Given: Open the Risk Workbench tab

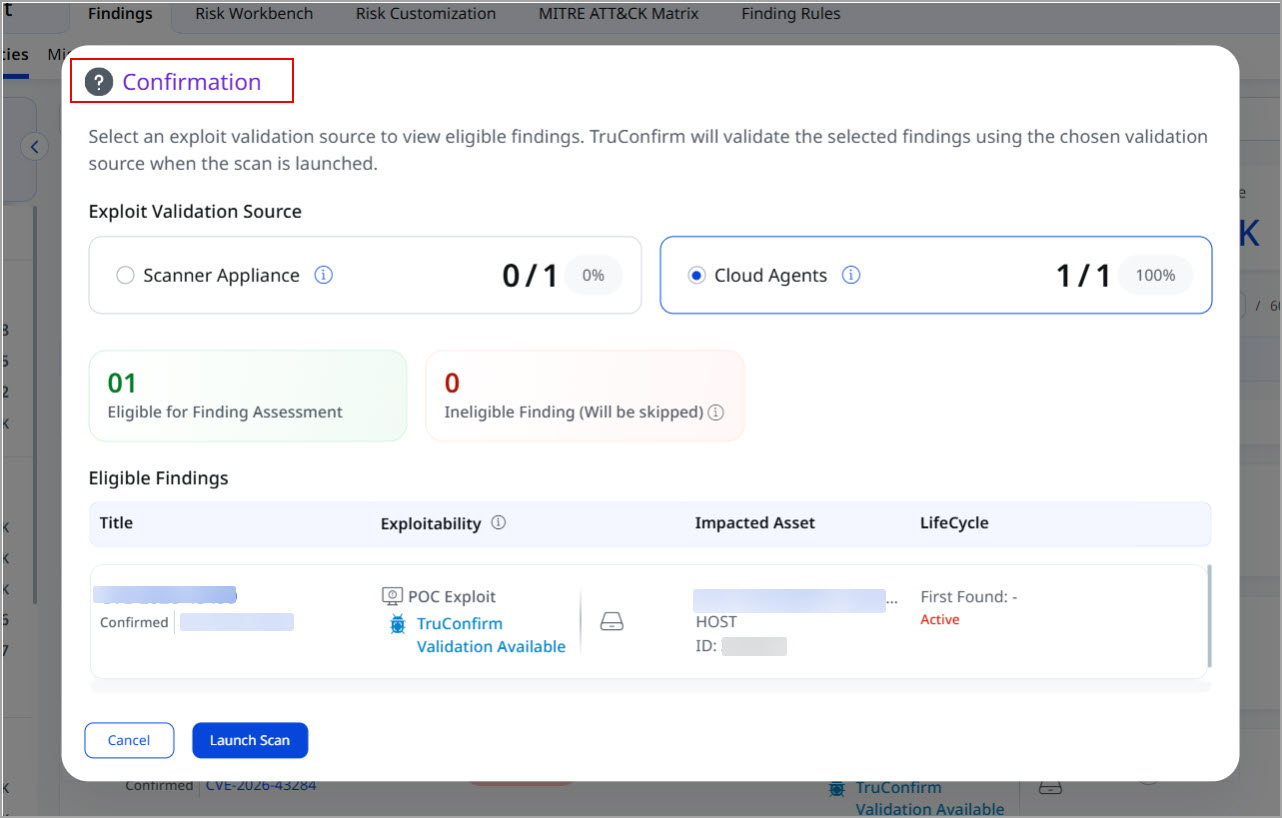Looking at the screenshot, I should click(254, 14).
